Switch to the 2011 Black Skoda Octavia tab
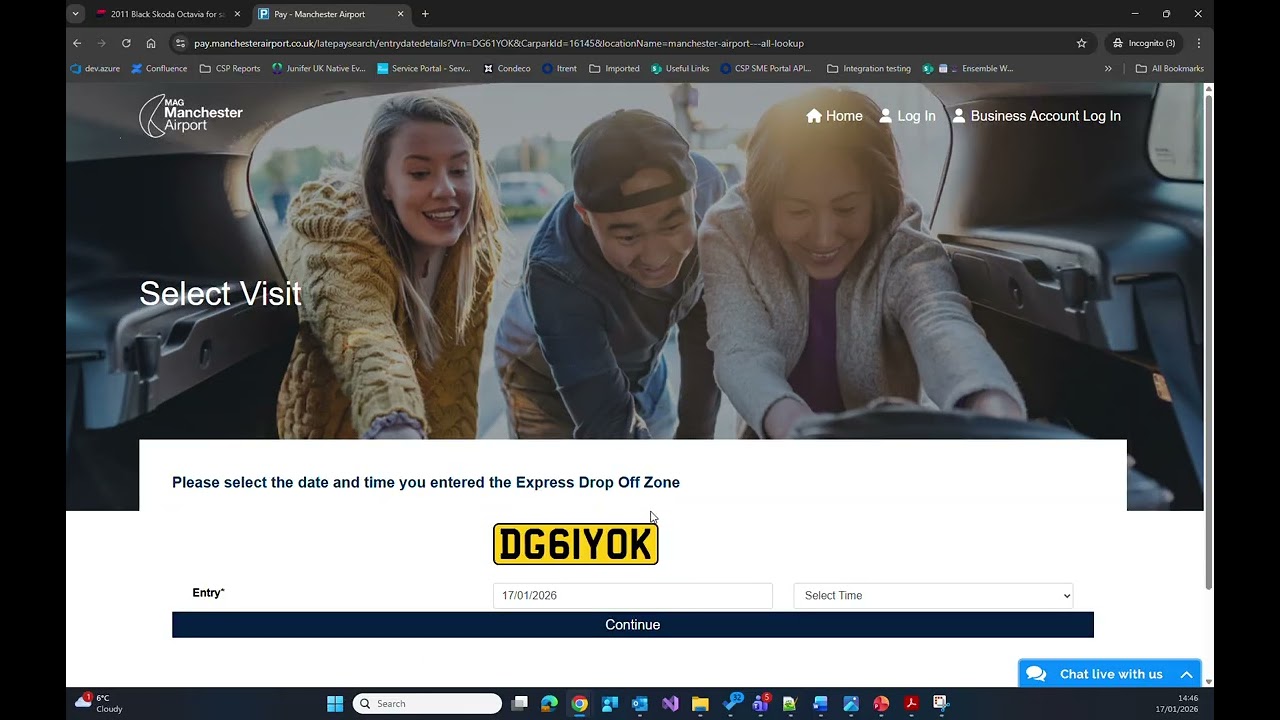 click(x=168, y=14)
